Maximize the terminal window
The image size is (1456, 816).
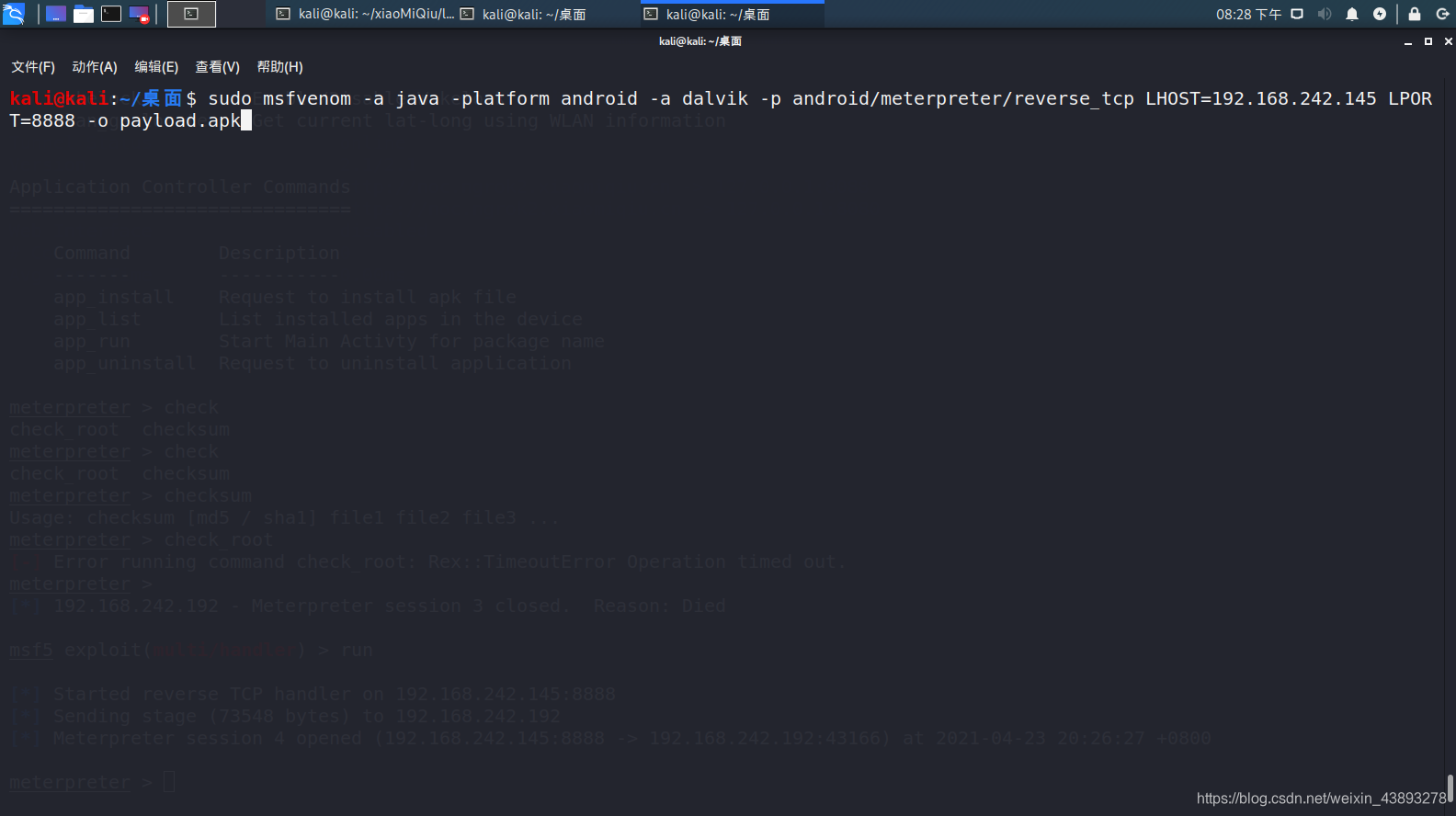pos(1428,41)
